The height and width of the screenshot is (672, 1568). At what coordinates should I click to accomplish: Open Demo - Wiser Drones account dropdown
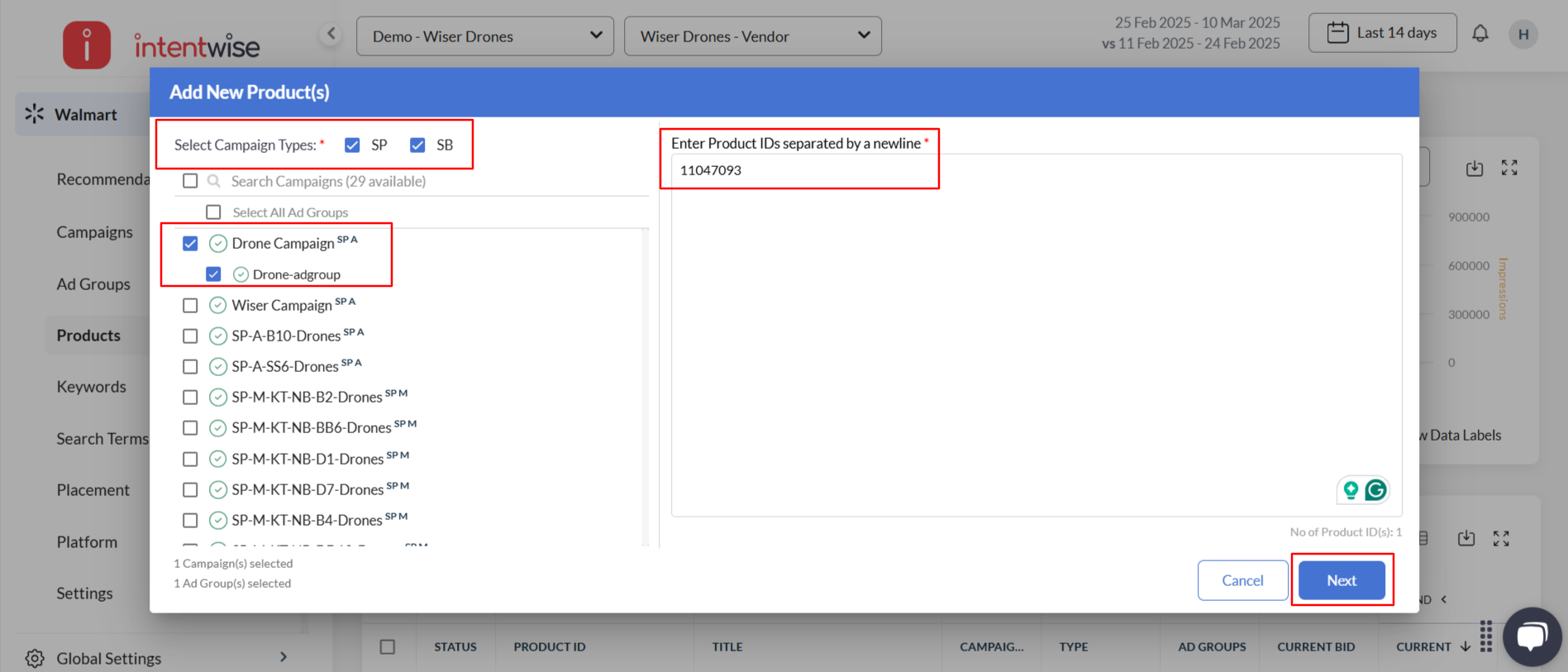[x=485, y=36]
